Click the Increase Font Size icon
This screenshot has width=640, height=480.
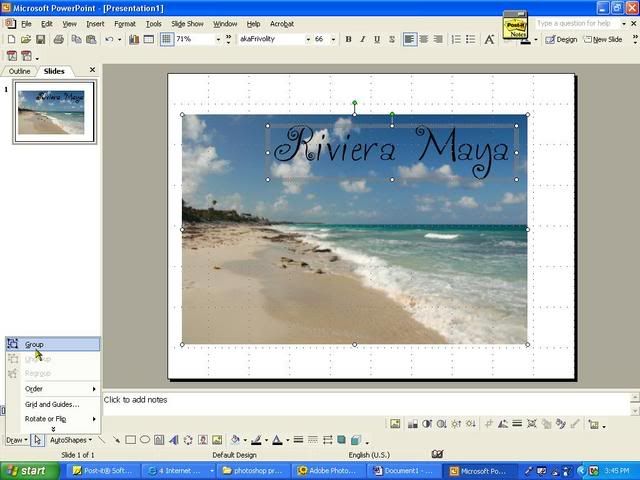coord(489,39)
